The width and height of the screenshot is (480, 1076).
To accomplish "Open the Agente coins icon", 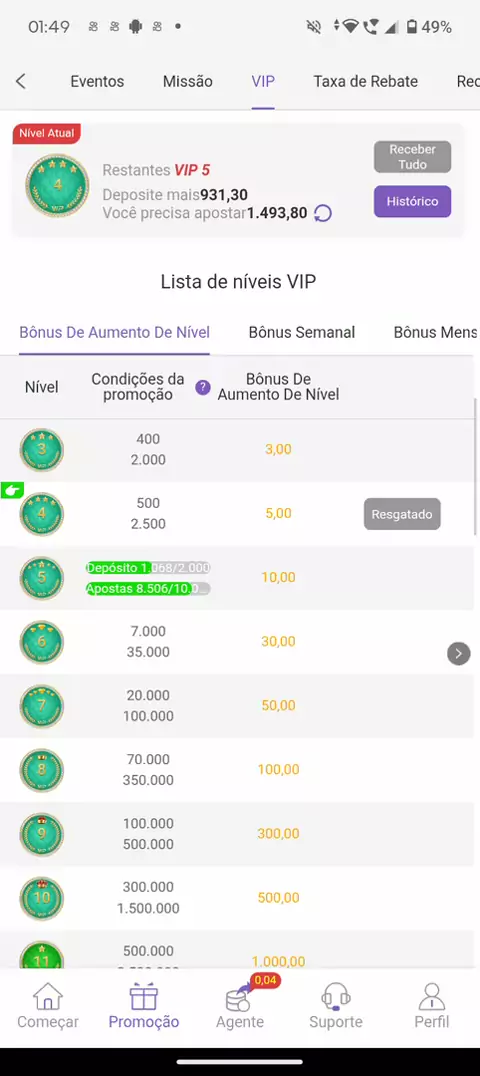I will click(x=240, y=996).
